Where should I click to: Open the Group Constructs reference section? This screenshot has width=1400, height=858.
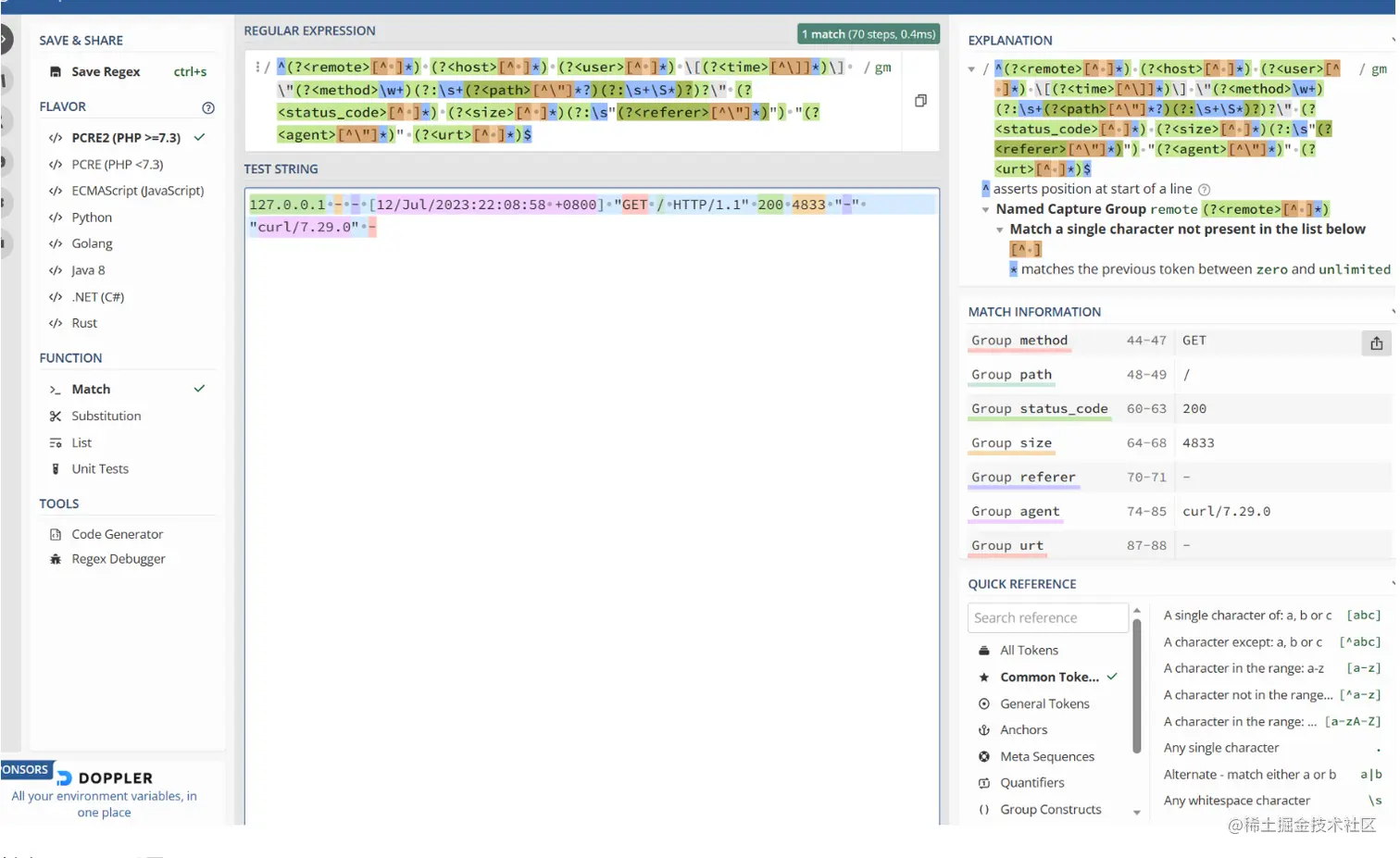tap(1051, 809)
